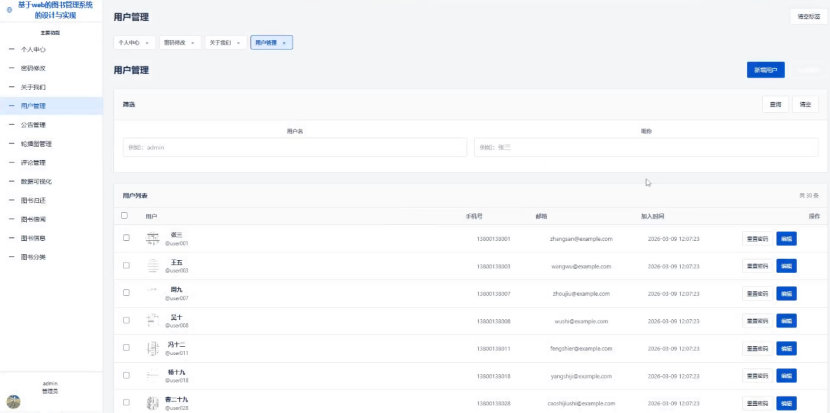Check the box for user001 row
The width and height of the screenshot is (830, 413).
pos(126,238)
